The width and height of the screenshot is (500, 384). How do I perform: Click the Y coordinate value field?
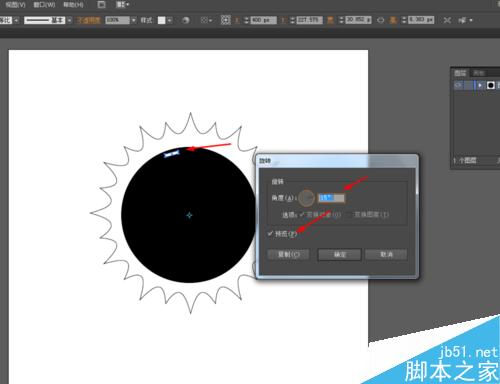[310, 20]
